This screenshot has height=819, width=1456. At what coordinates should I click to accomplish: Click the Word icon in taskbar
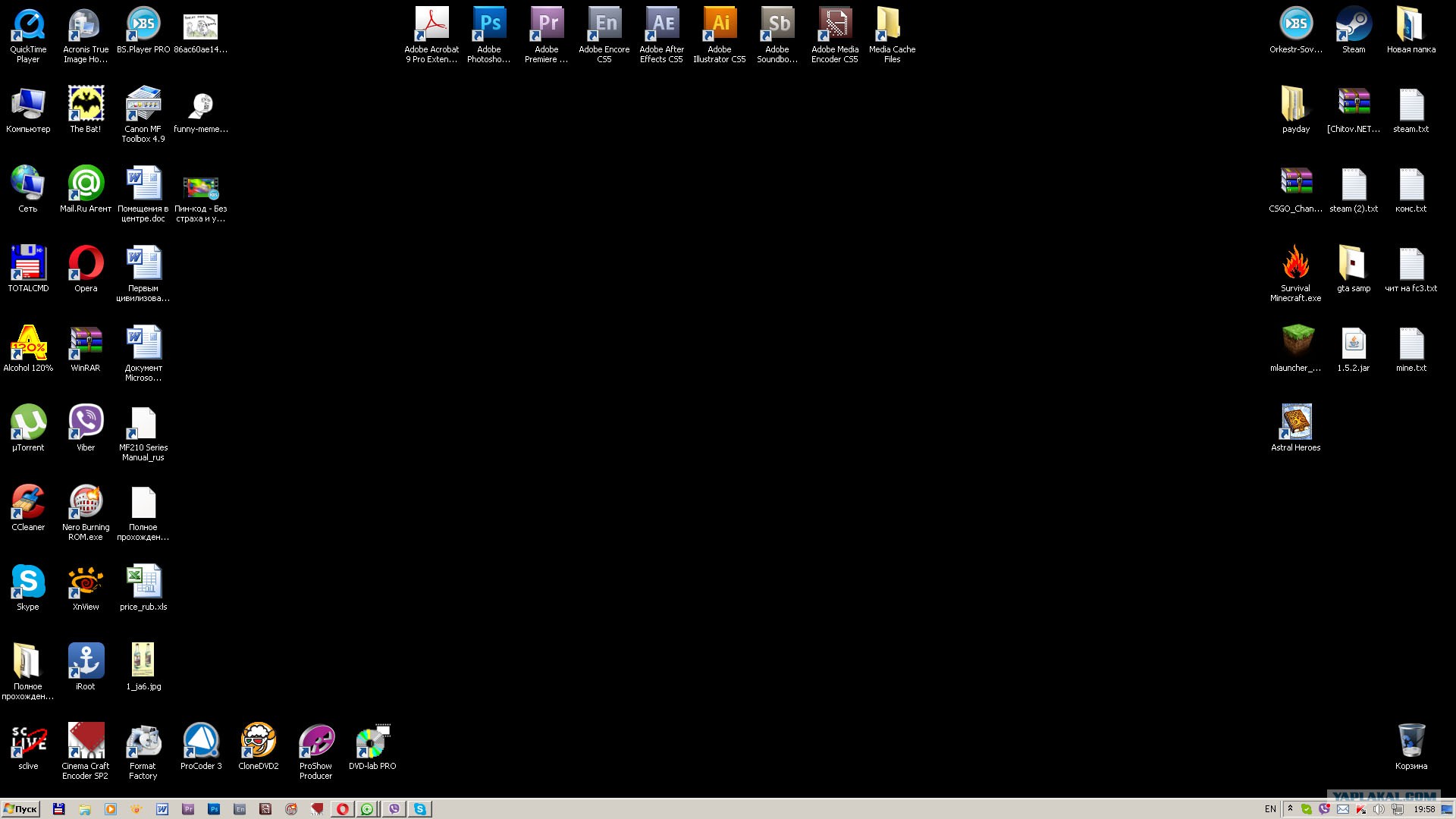[x=162, y=809]
